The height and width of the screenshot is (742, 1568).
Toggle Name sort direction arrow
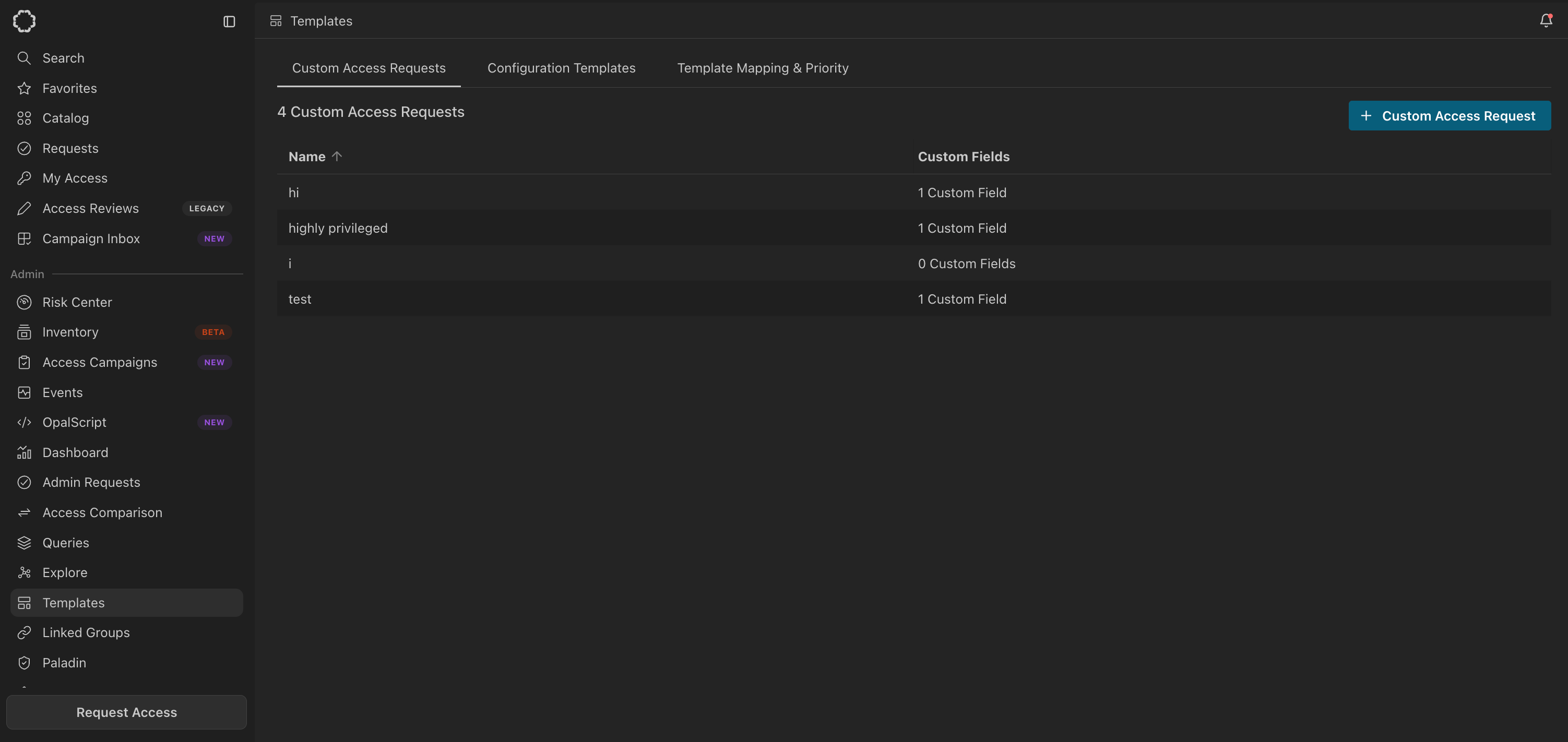[337, 157]
